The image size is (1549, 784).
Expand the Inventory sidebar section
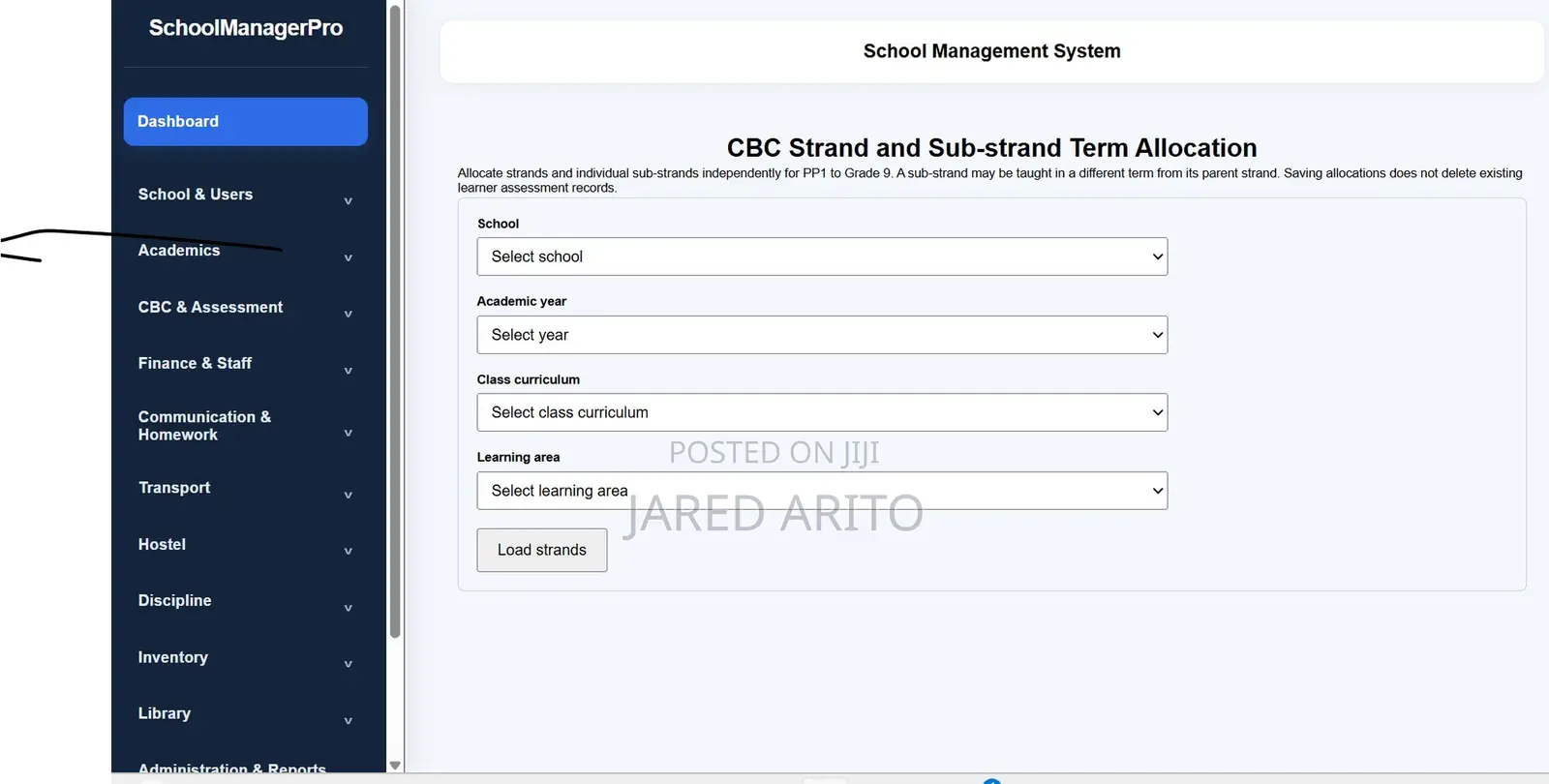tap(245, 657)
